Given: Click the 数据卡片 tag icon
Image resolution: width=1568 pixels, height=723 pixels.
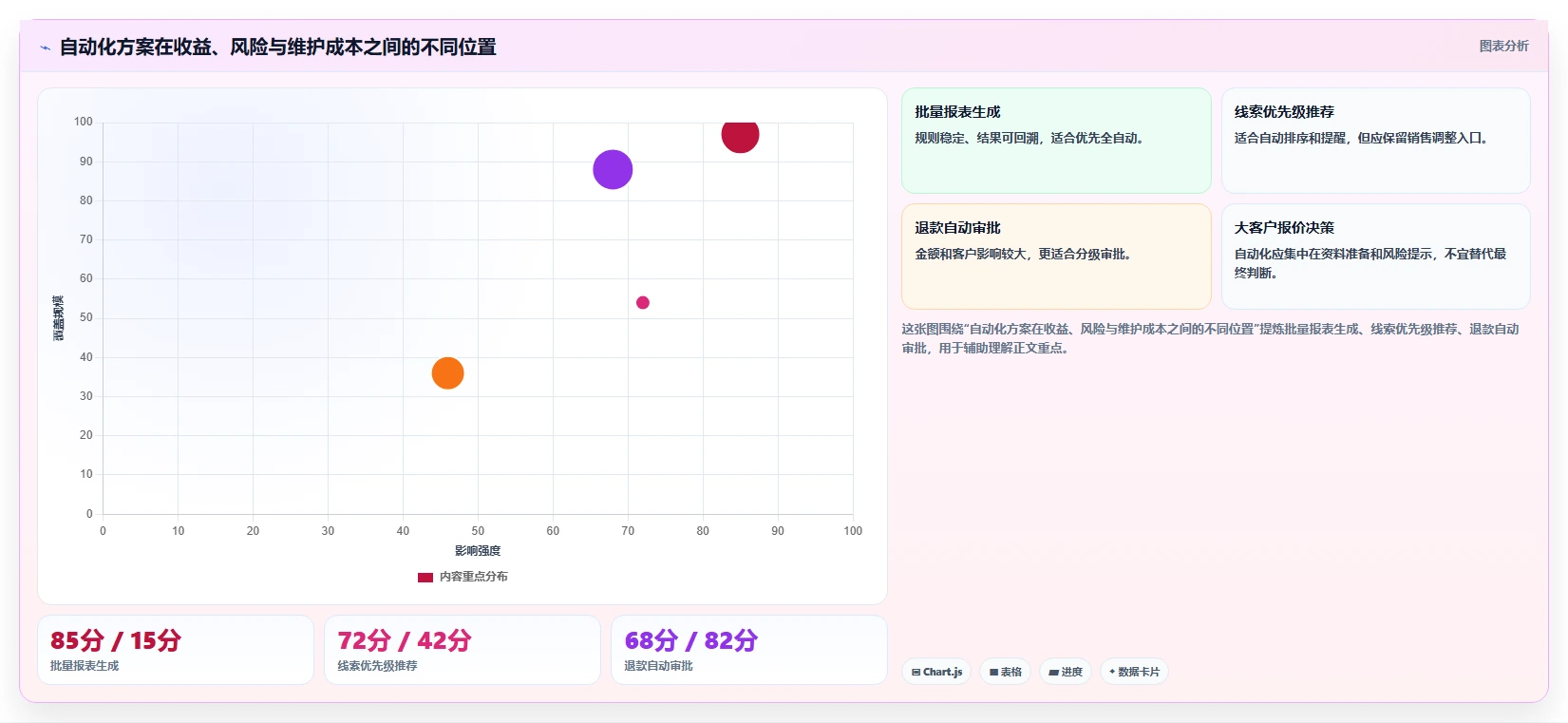Looking at the screenshot, I should pyautogui.click(x=1112, y=672).
